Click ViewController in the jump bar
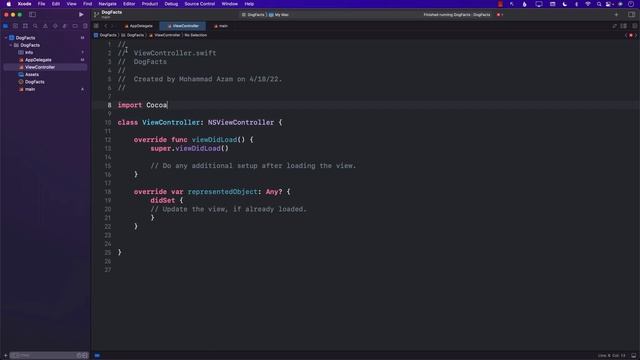Screen dimensions: 640x360 164,35
